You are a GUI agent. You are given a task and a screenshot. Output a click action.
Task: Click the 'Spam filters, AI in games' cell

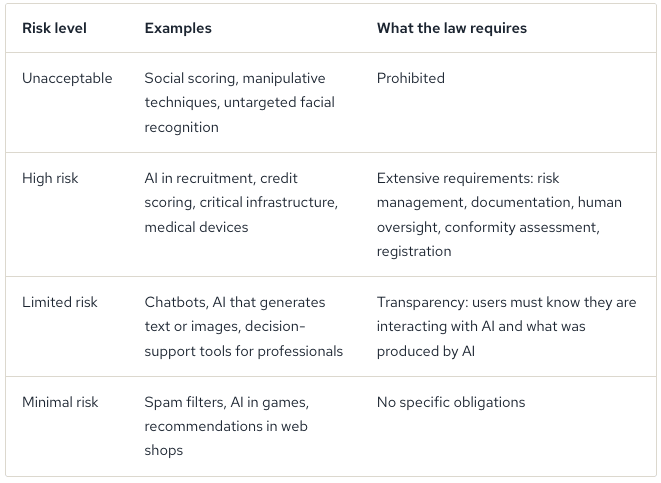coord(226,426)
